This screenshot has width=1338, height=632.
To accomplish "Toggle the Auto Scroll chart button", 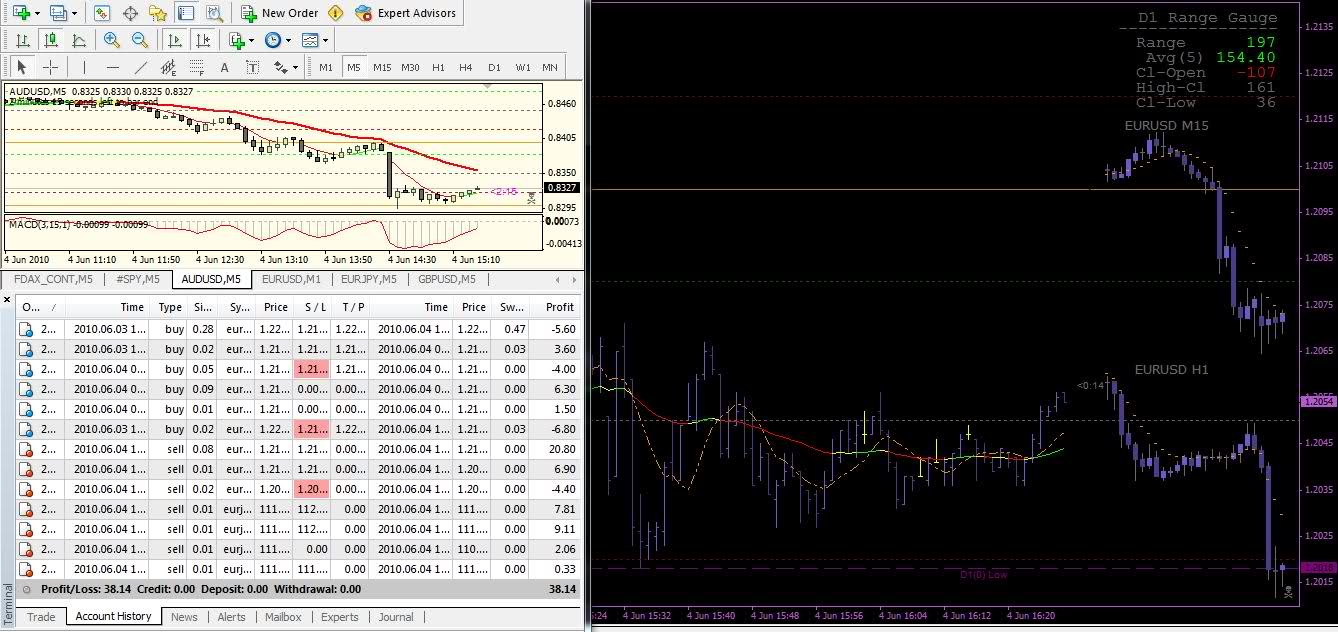I will (175, 40).
